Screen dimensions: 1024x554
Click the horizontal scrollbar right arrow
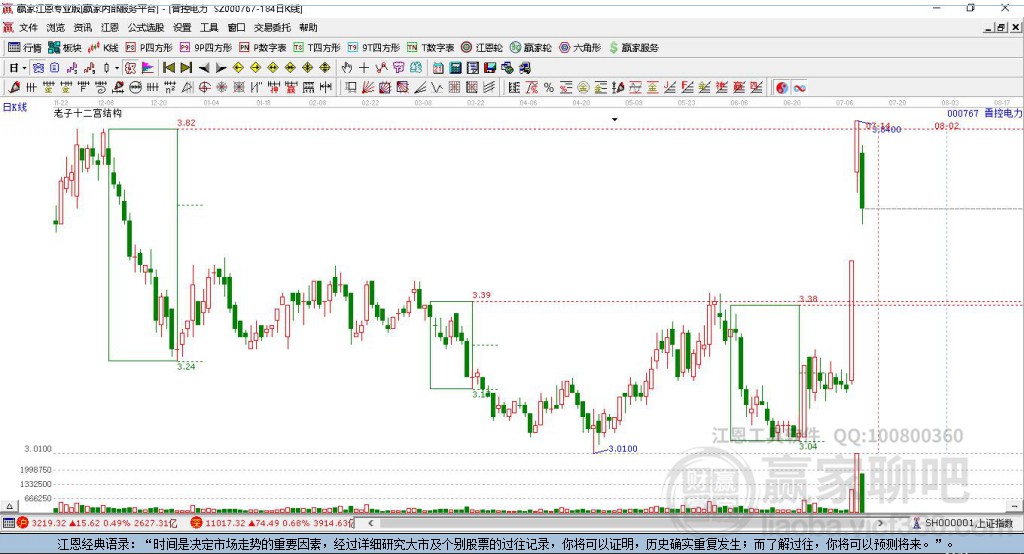[880, 523]
